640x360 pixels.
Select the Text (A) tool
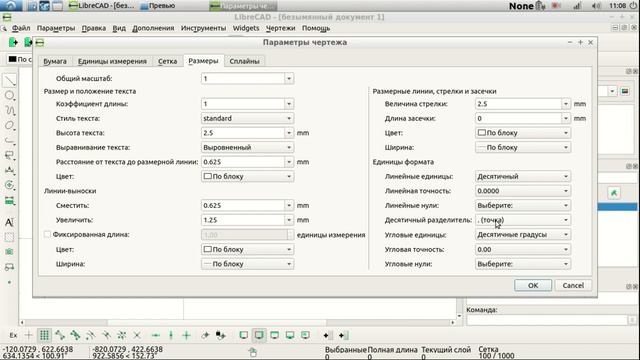(x=9, y=222)
